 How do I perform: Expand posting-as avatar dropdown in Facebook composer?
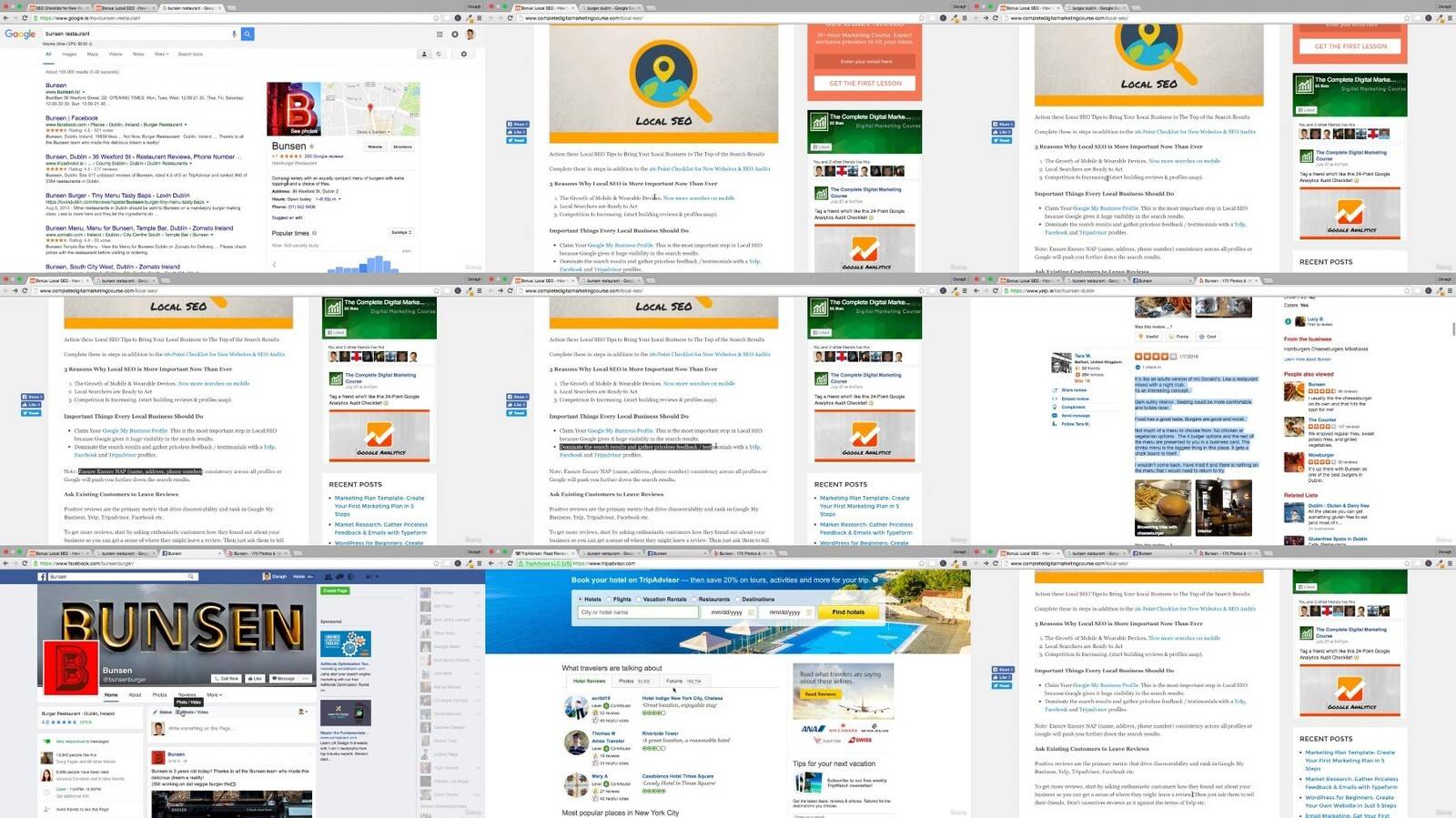click(302, 712)
